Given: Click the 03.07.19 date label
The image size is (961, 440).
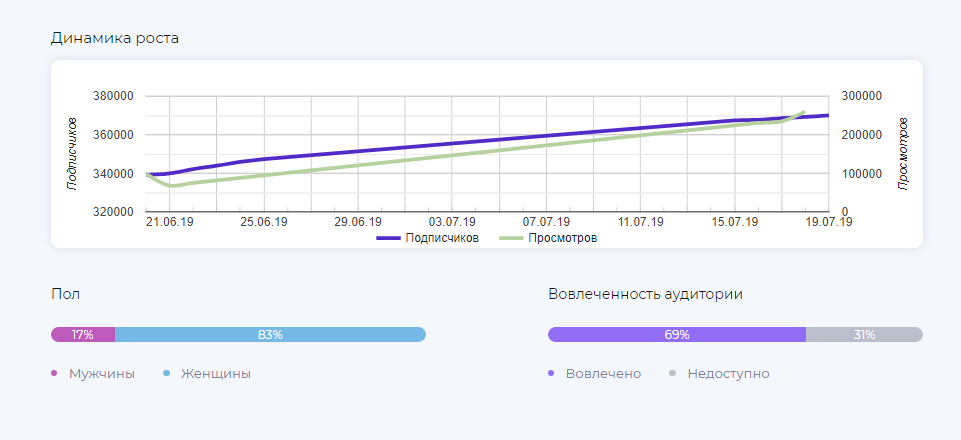Looking at the screenshot, I should [x=452, y=222].
